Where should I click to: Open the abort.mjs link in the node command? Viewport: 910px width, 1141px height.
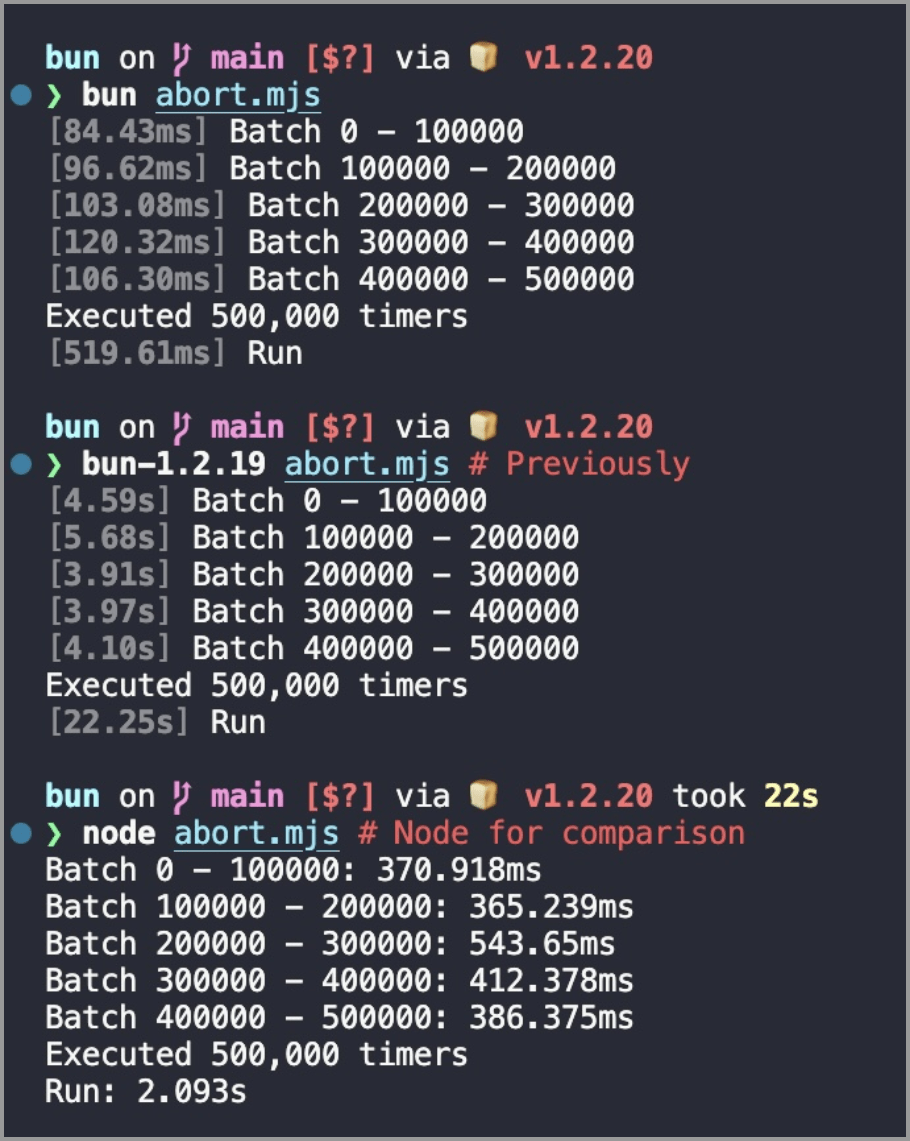click(256, 834)
